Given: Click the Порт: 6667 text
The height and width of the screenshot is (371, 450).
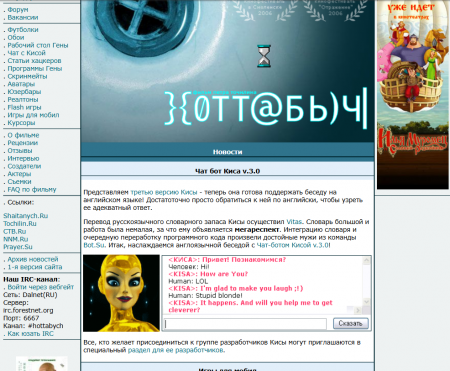Looking at the screenshot, I should coord(21,318).
